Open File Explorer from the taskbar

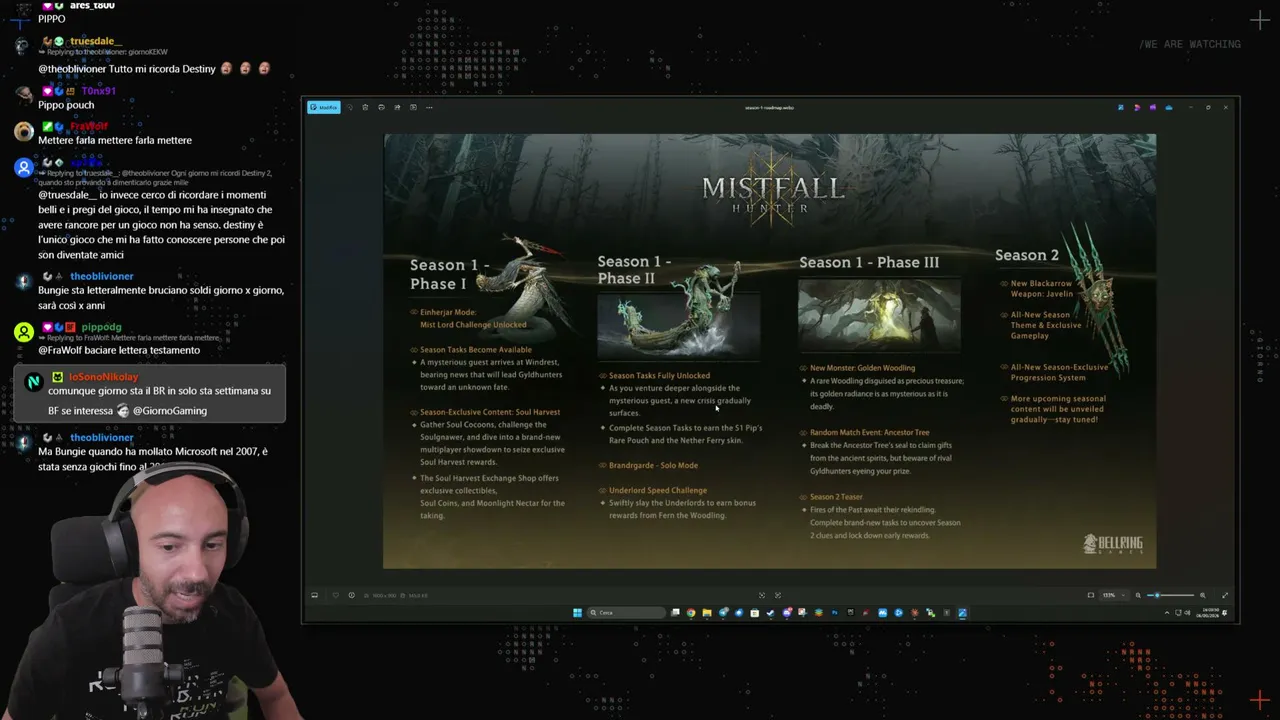707,613
